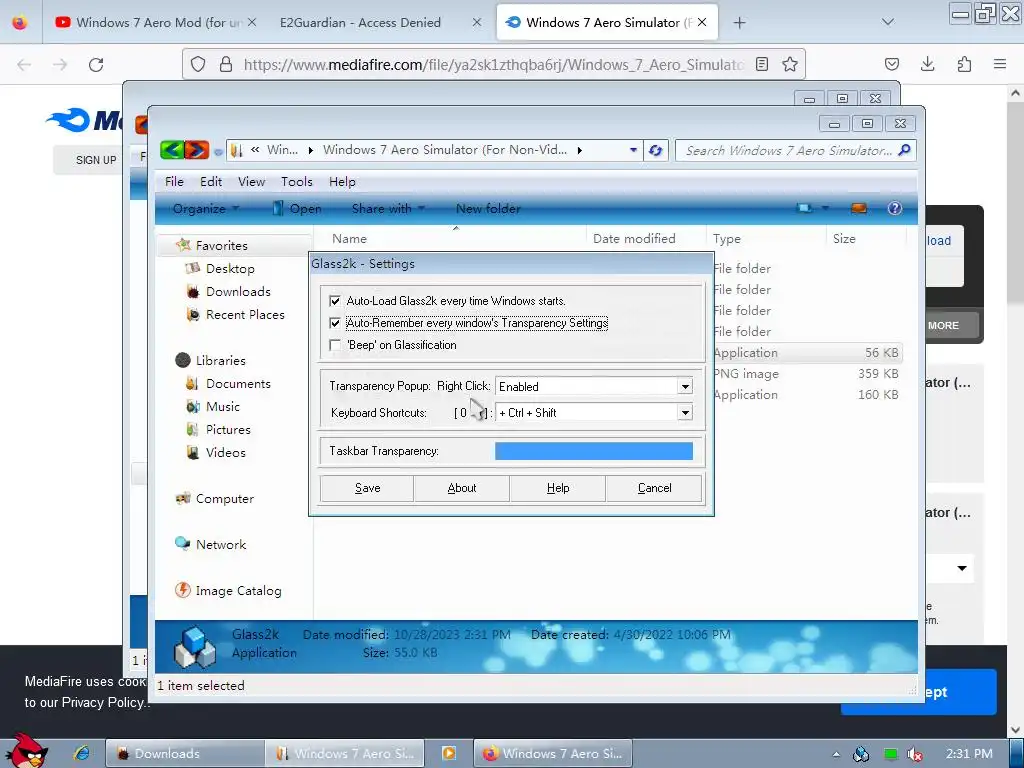Expand Share with dropdown
Screen dimensions: 1024x768
[389, 208]
